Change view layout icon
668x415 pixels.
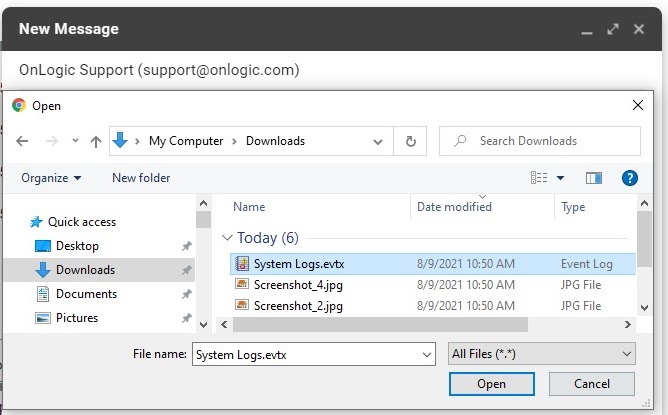point(541,178)
